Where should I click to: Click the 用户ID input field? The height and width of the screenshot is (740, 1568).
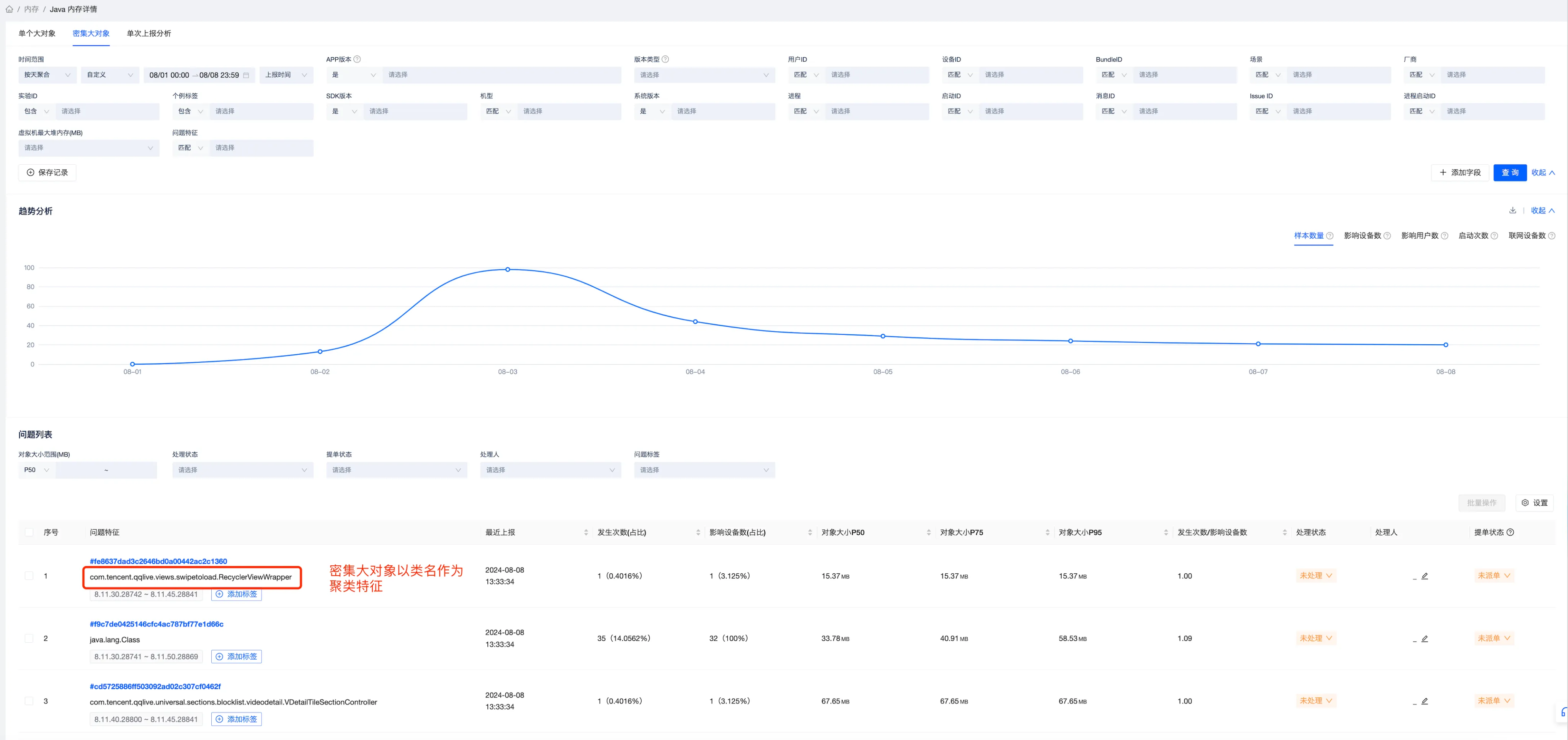[x=877, y=75]
